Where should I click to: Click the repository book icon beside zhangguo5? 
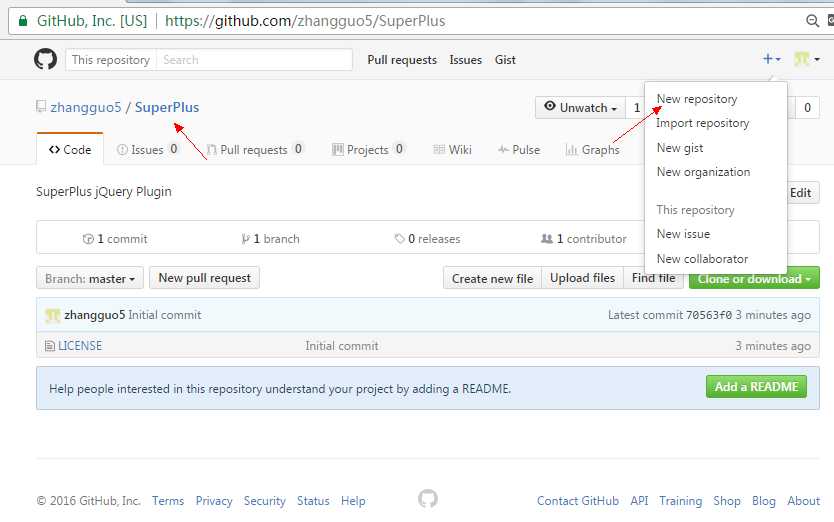click(x=41, y=106)
